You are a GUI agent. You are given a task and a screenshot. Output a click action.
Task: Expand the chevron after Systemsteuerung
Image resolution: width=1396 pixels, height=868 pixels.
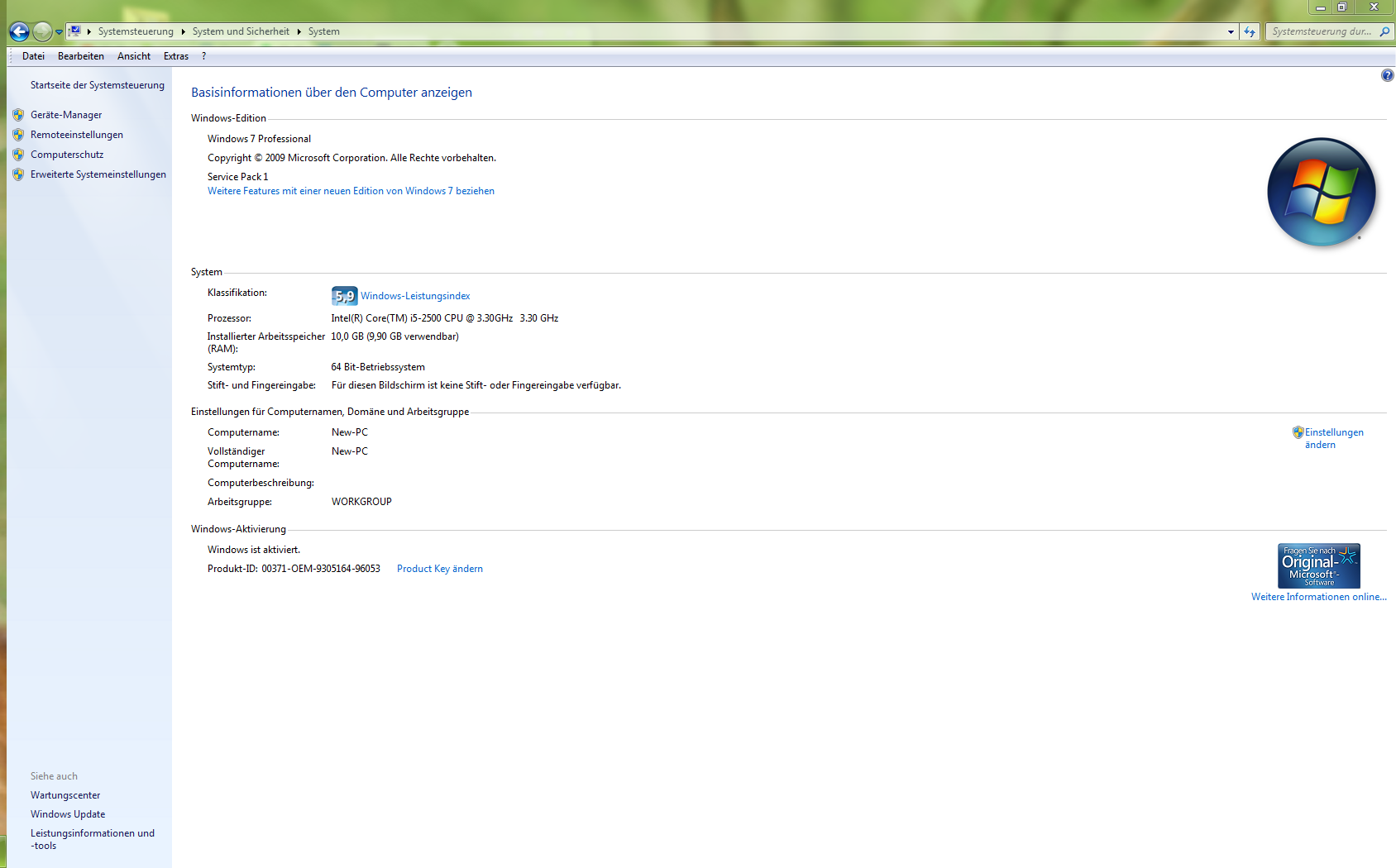coord(183,31)
